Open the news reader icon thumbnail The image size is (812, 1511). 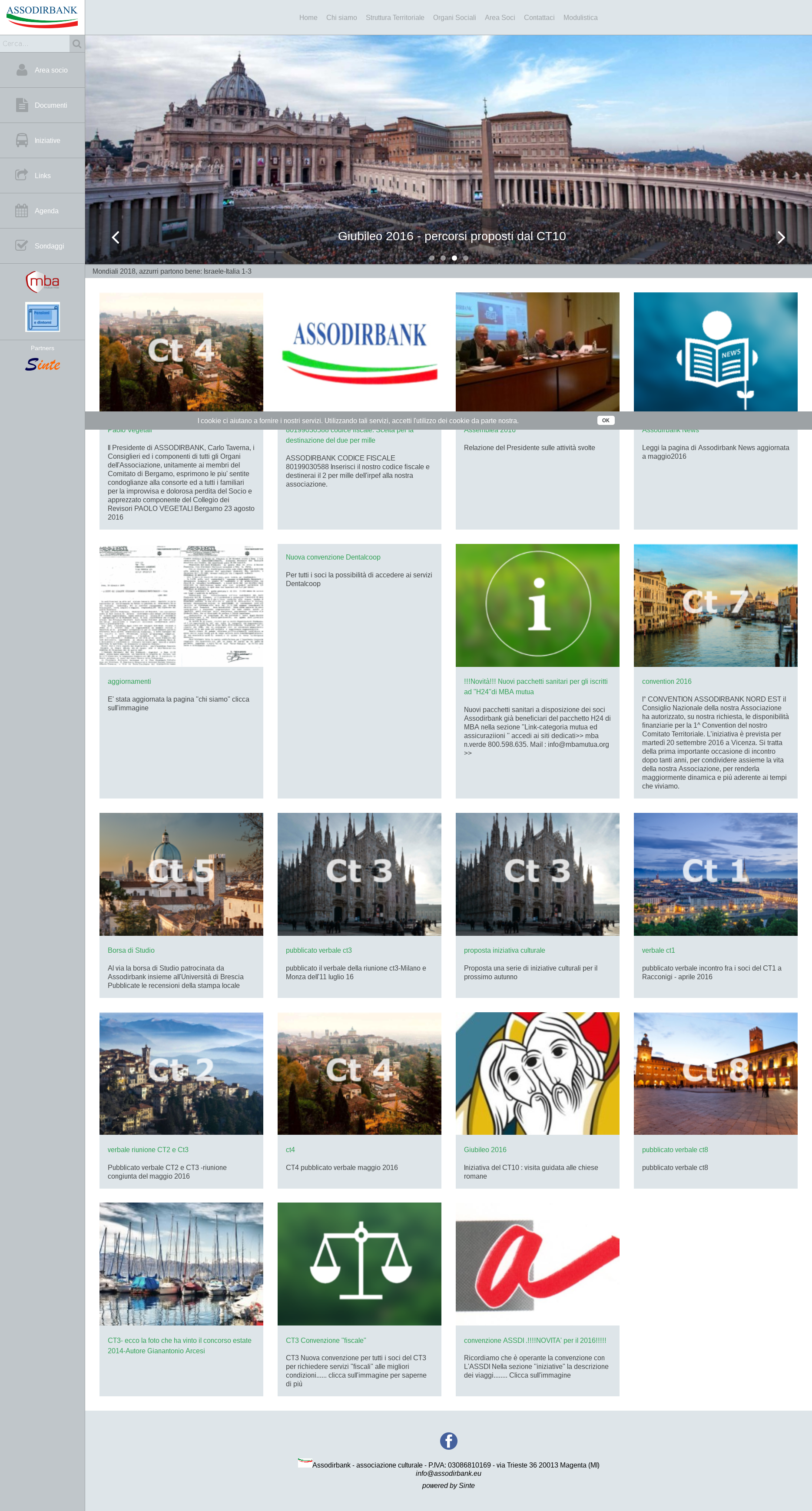[x=715, y=352]
